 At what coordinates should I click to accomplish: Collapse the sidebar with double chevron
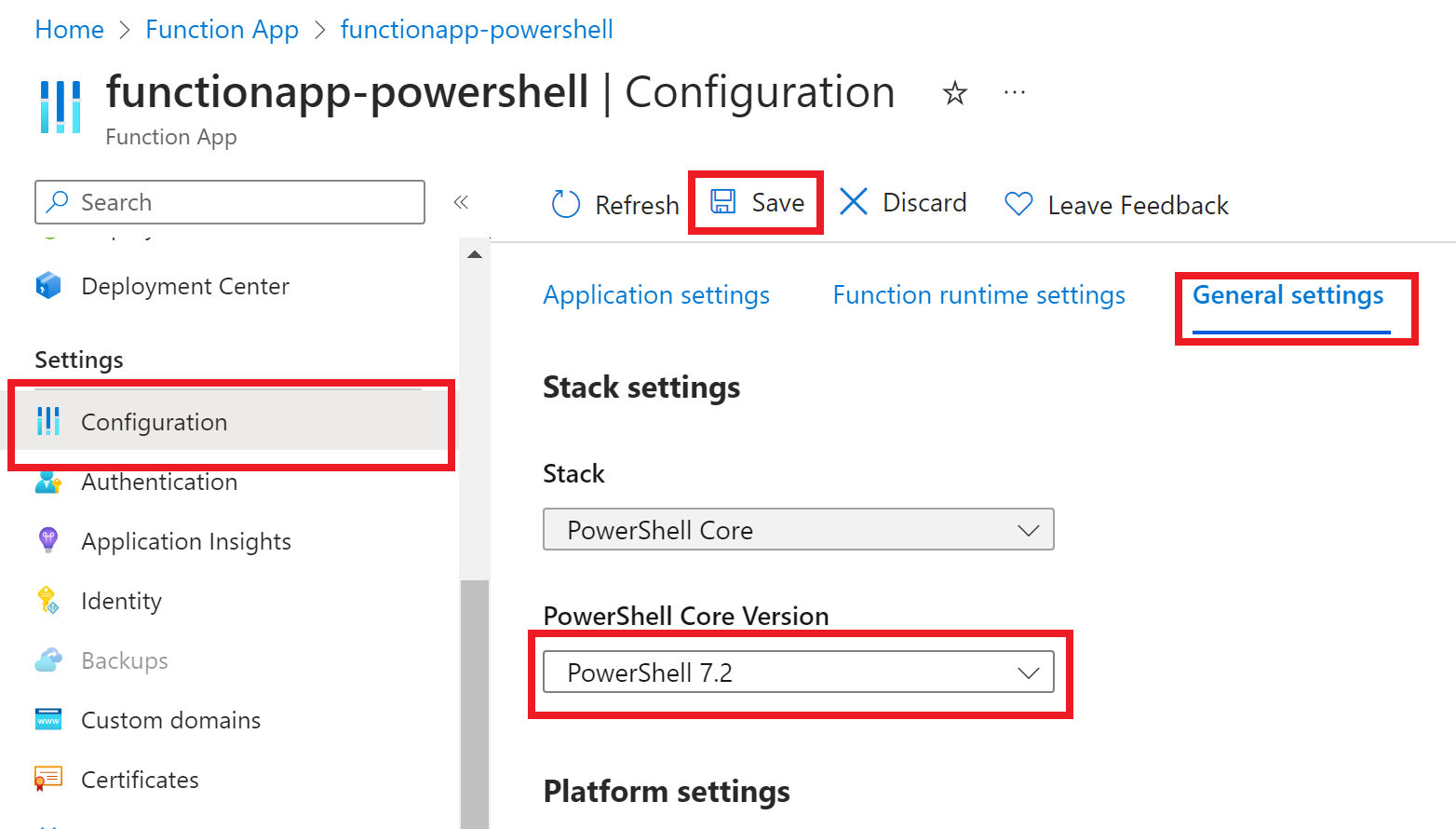pyautogui.click(x=461, y=202)
